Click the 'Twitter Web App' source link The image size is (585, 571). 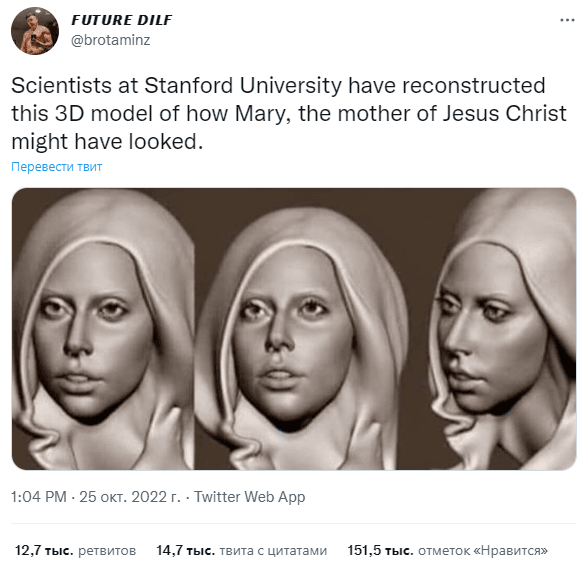[x=250, y=497]
